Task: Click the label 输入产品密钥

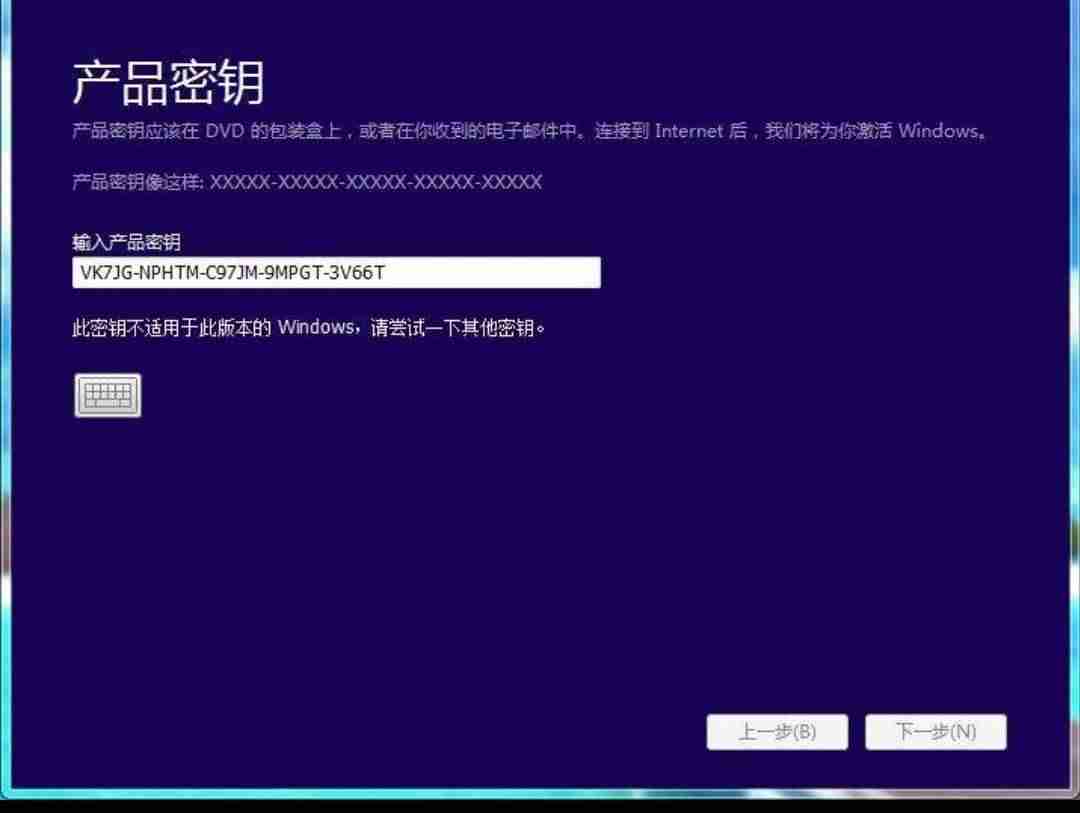Action: coord(126,242)
